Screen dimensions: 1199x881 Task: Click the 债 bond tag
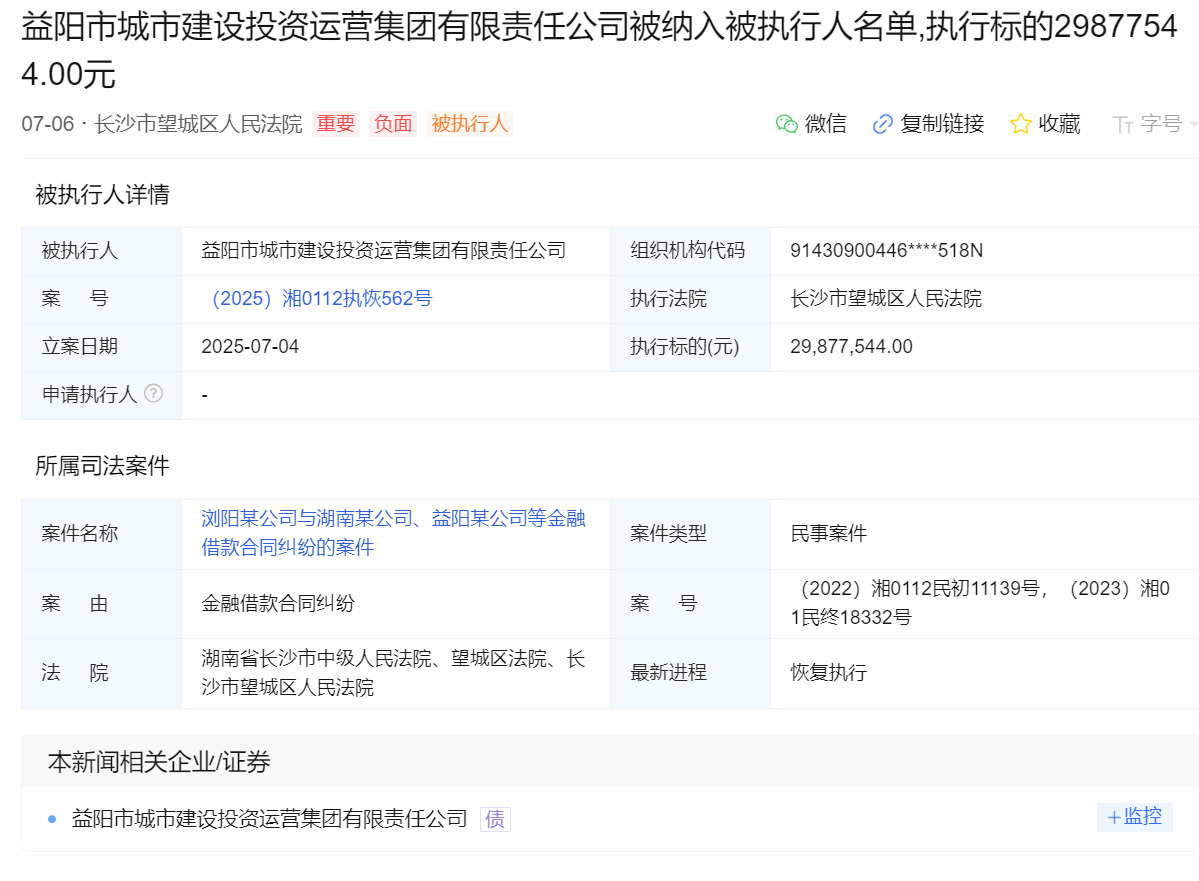[x=495, y=819]
